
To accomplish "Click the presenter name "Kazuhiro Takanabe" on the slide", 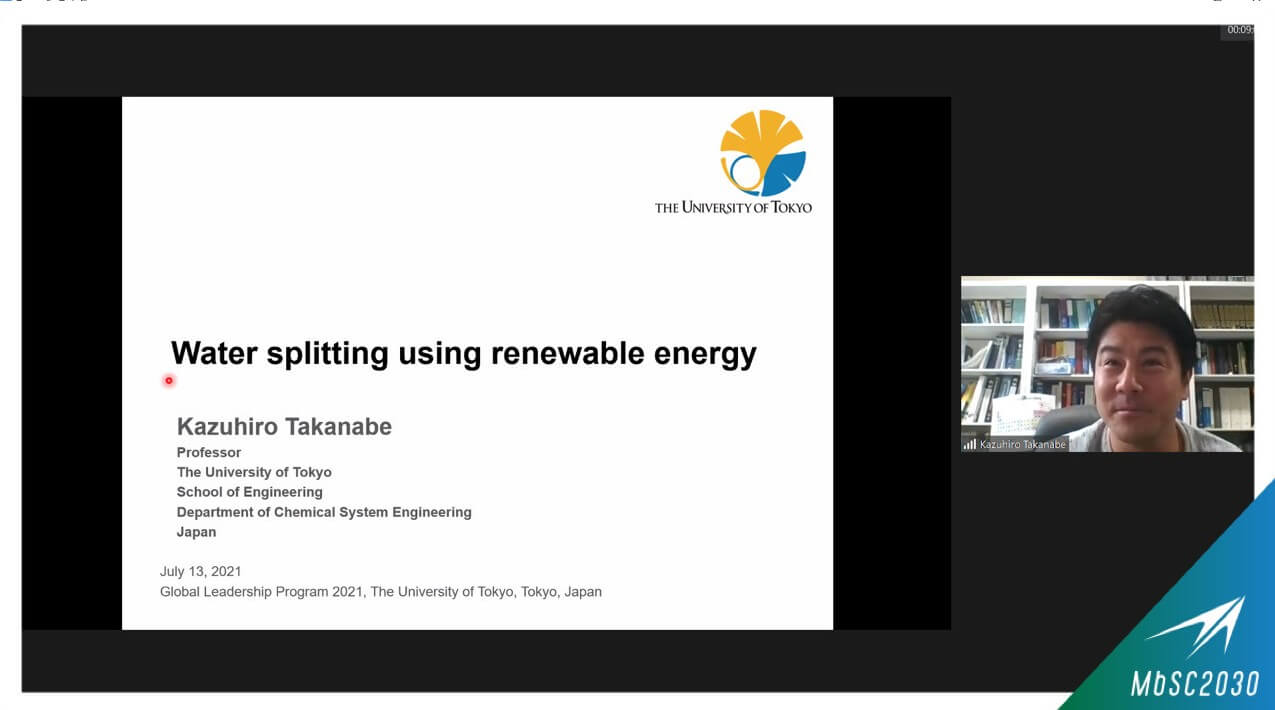I will (x=284, y=426).
